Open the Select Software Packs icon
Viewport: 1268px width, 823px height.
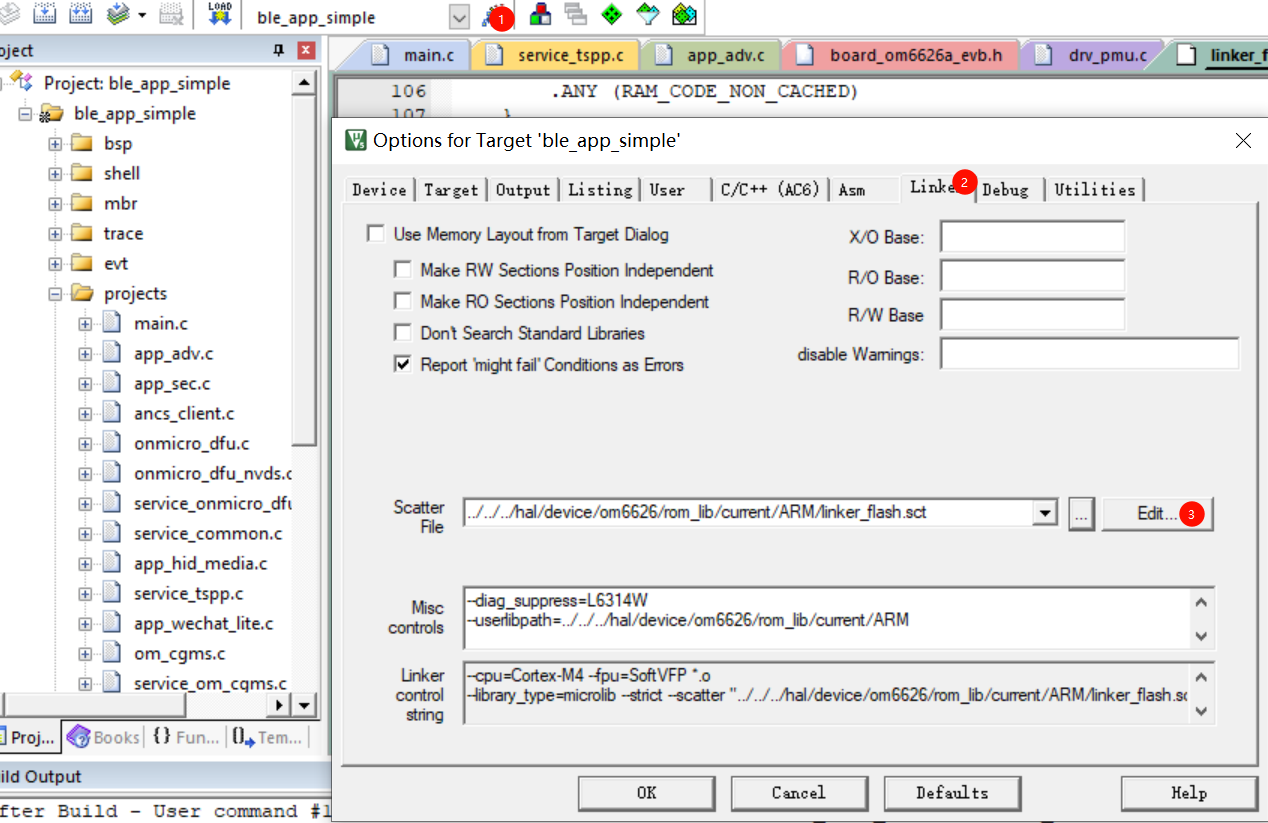point(648,14)
